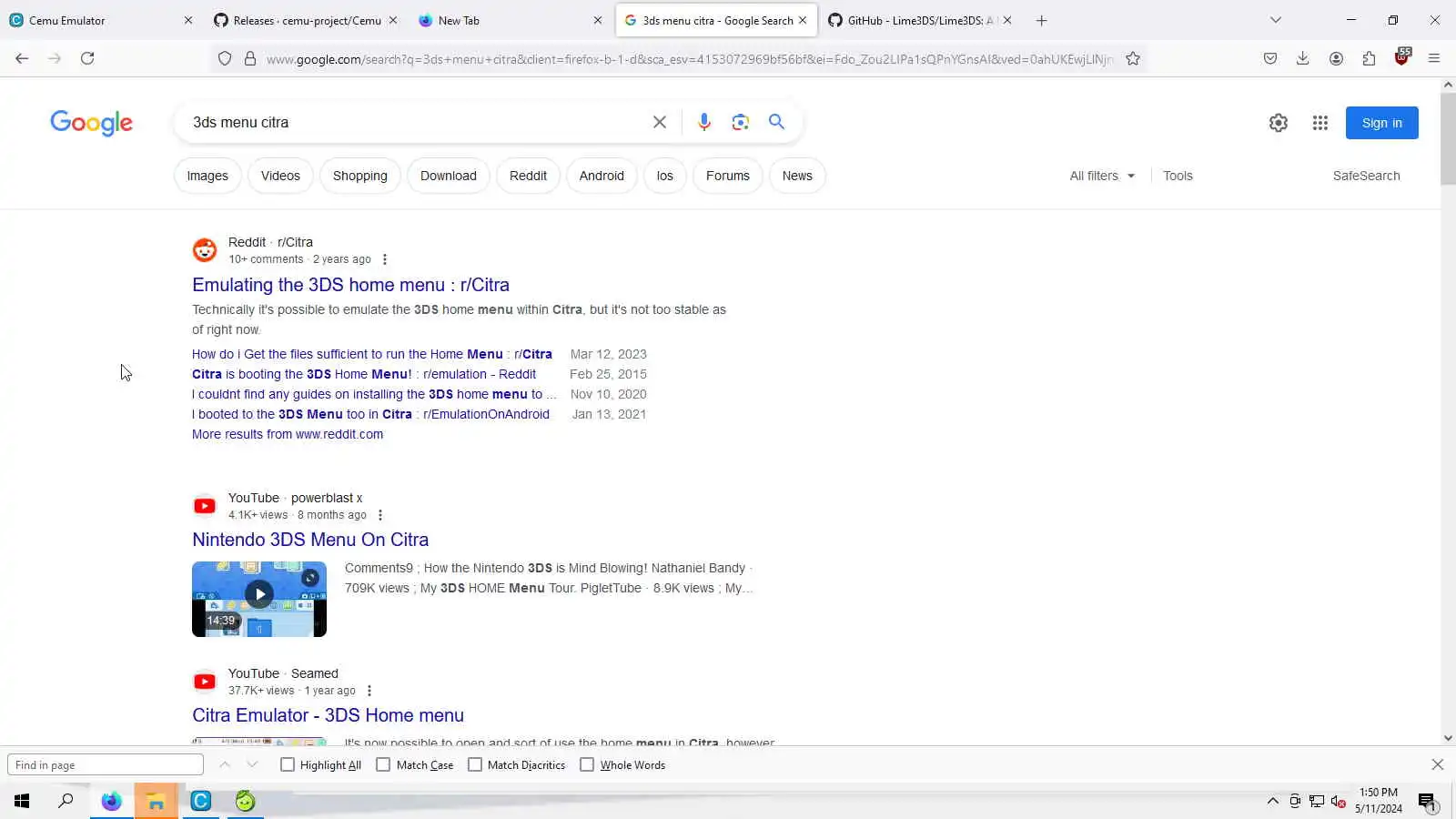Filter results by Forums

click(x=728, y=176)
